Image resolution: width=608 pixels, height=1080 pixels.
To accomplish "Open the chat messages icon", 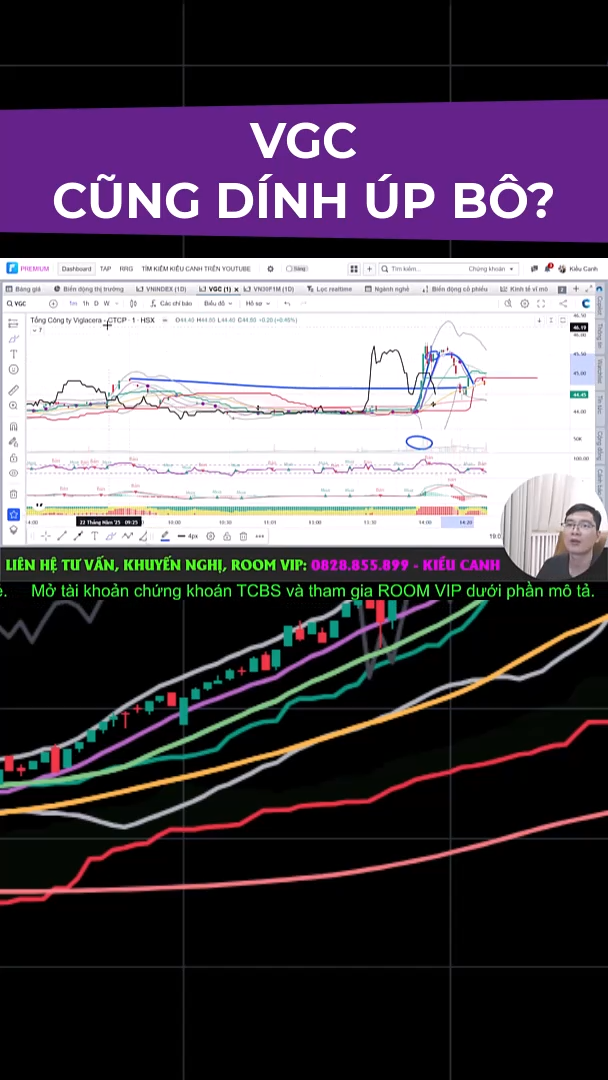I will [x=534, y=269].
